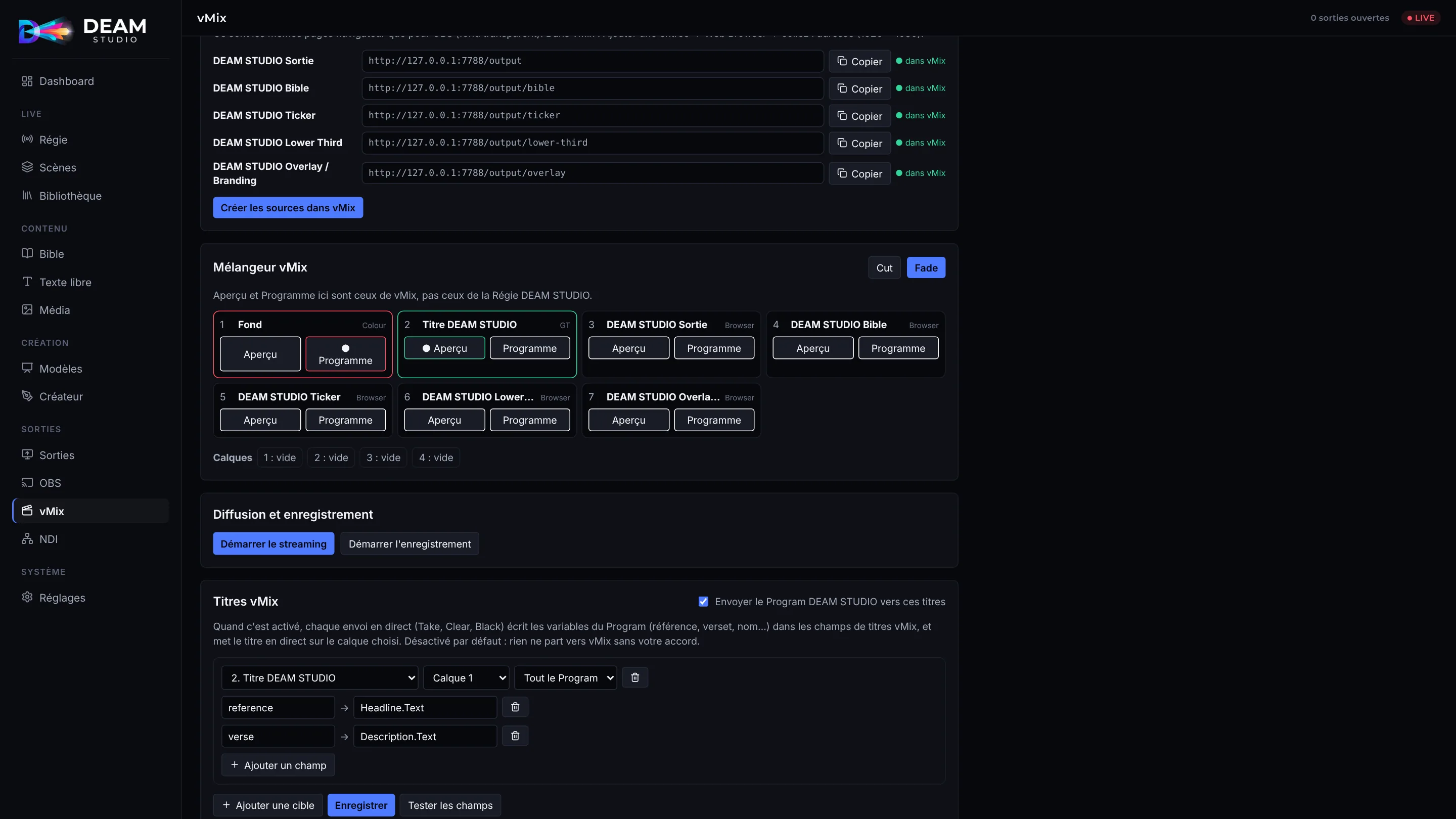1456x819 pixels.
Task: Click the NDI network icon
Action: [27, 538]
